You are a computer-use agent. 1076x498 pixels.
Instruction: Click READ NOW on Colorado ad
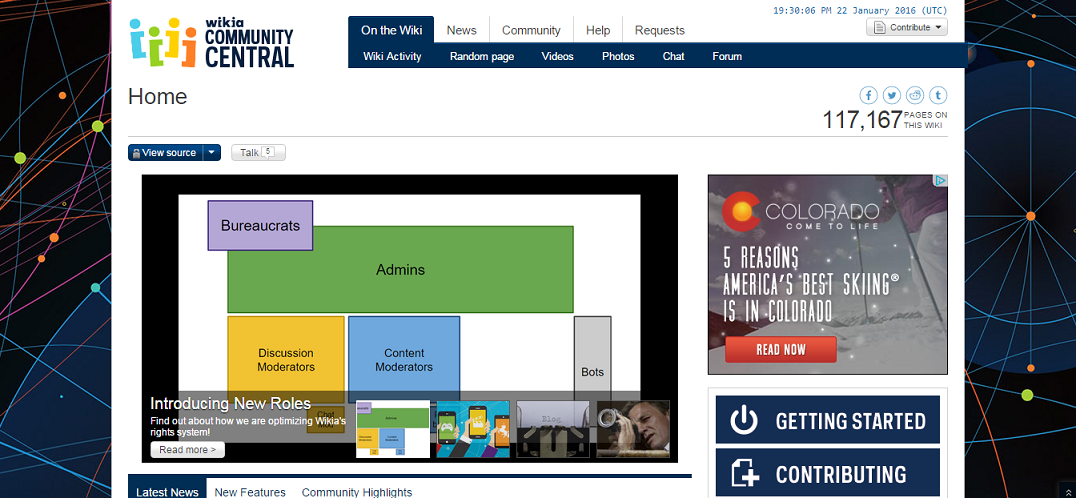[x=781, y=350]
